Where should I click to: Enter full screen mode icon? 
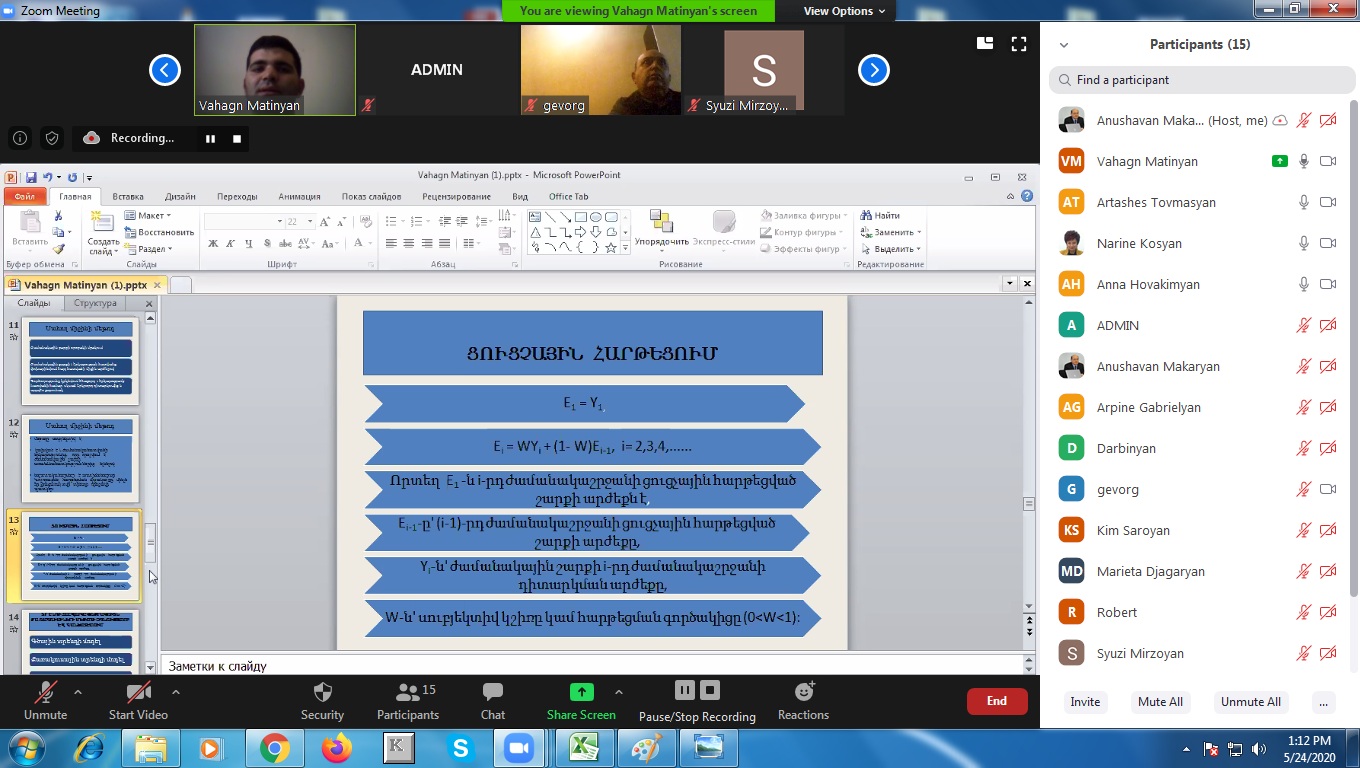(x=1019, y=44)
